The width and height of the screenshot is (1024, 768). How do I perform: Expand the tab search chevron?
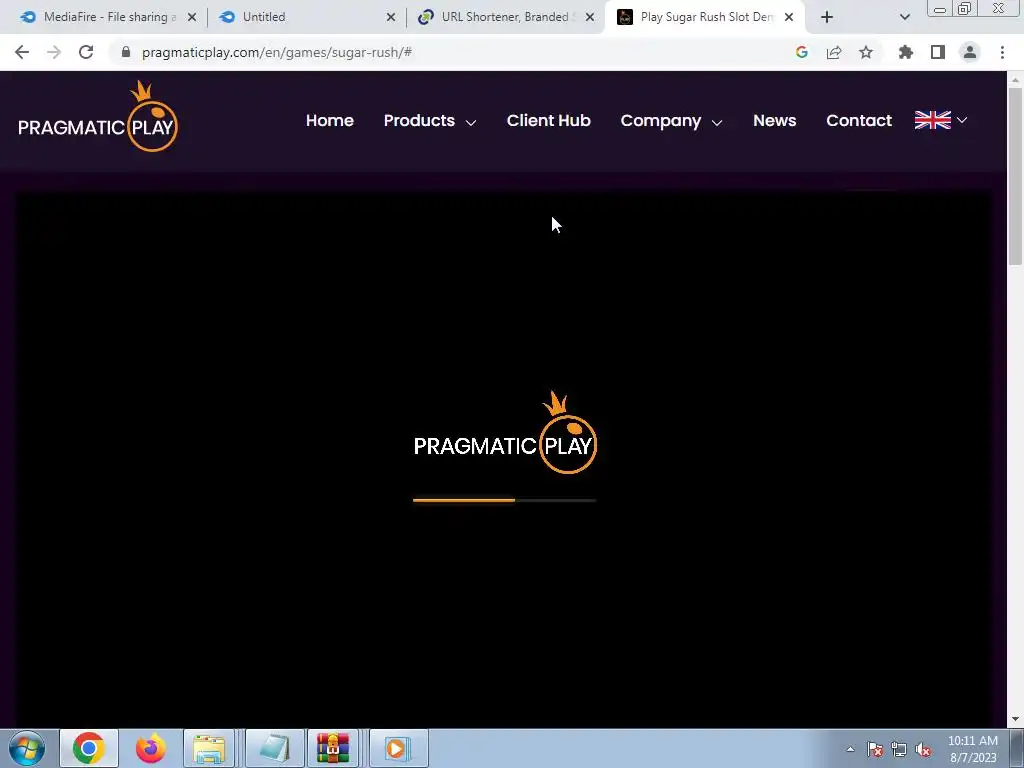tap(904, 17)
